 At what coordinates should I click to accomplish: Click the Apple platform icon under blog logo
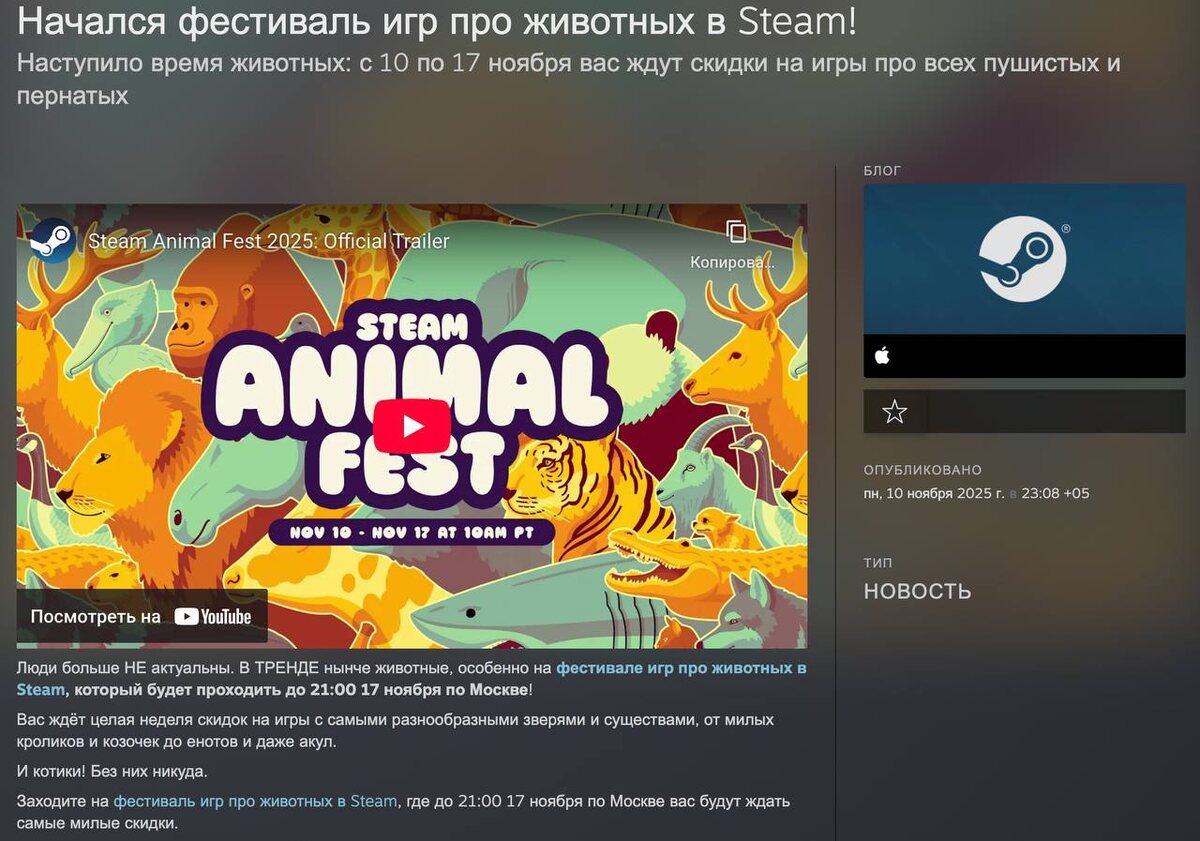click(x=882, y=356)
